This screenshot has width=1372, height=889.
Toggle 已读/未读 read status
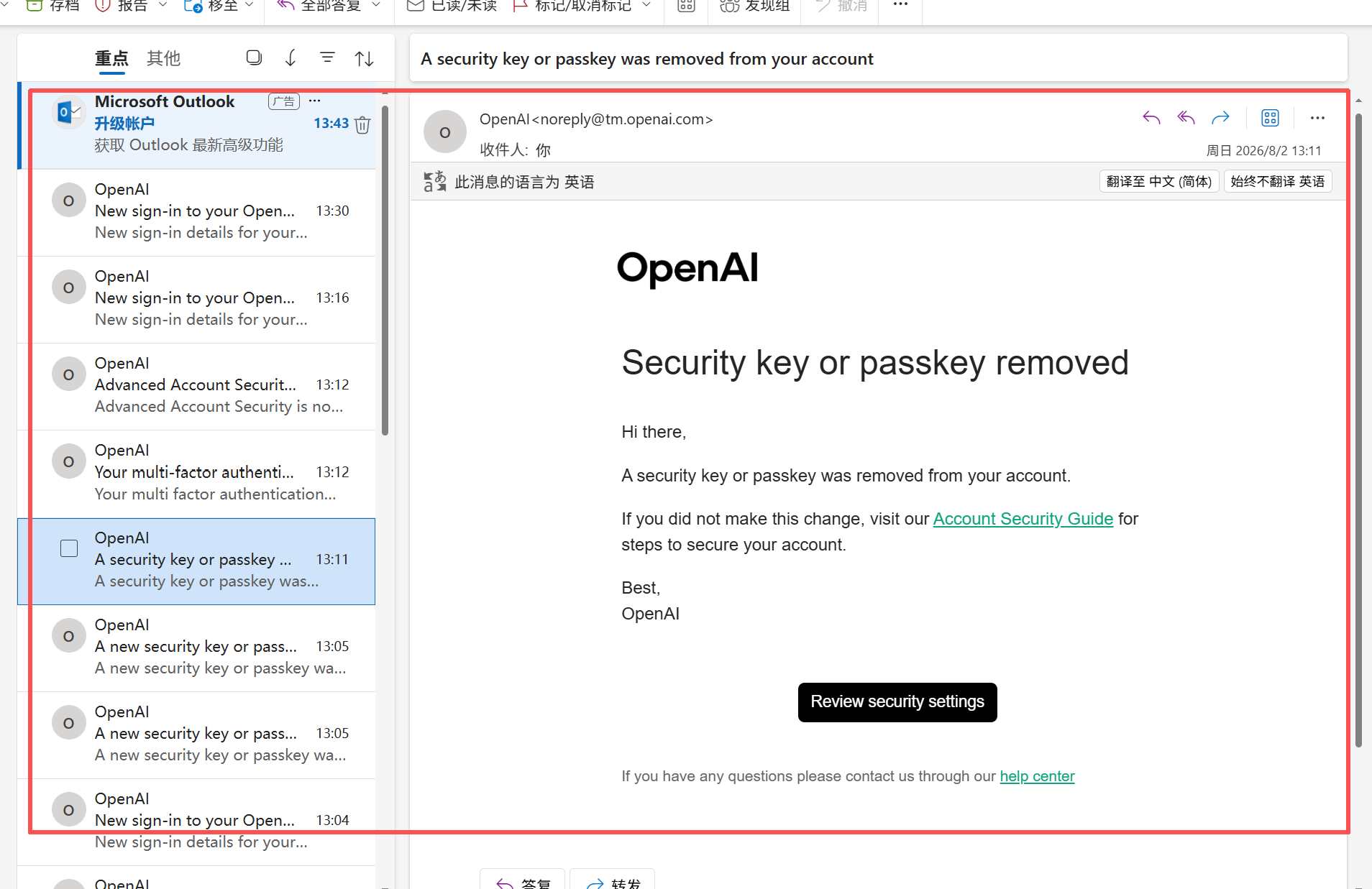[x=452, y=6]
